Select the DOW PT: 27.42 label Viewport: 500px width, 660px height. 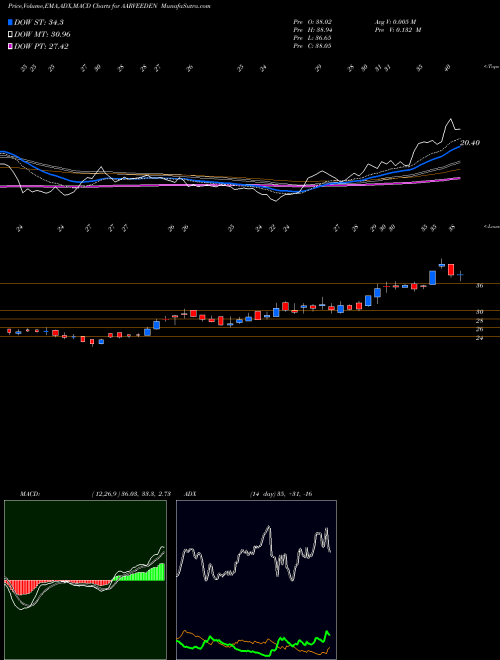click(x=41, y=47)
